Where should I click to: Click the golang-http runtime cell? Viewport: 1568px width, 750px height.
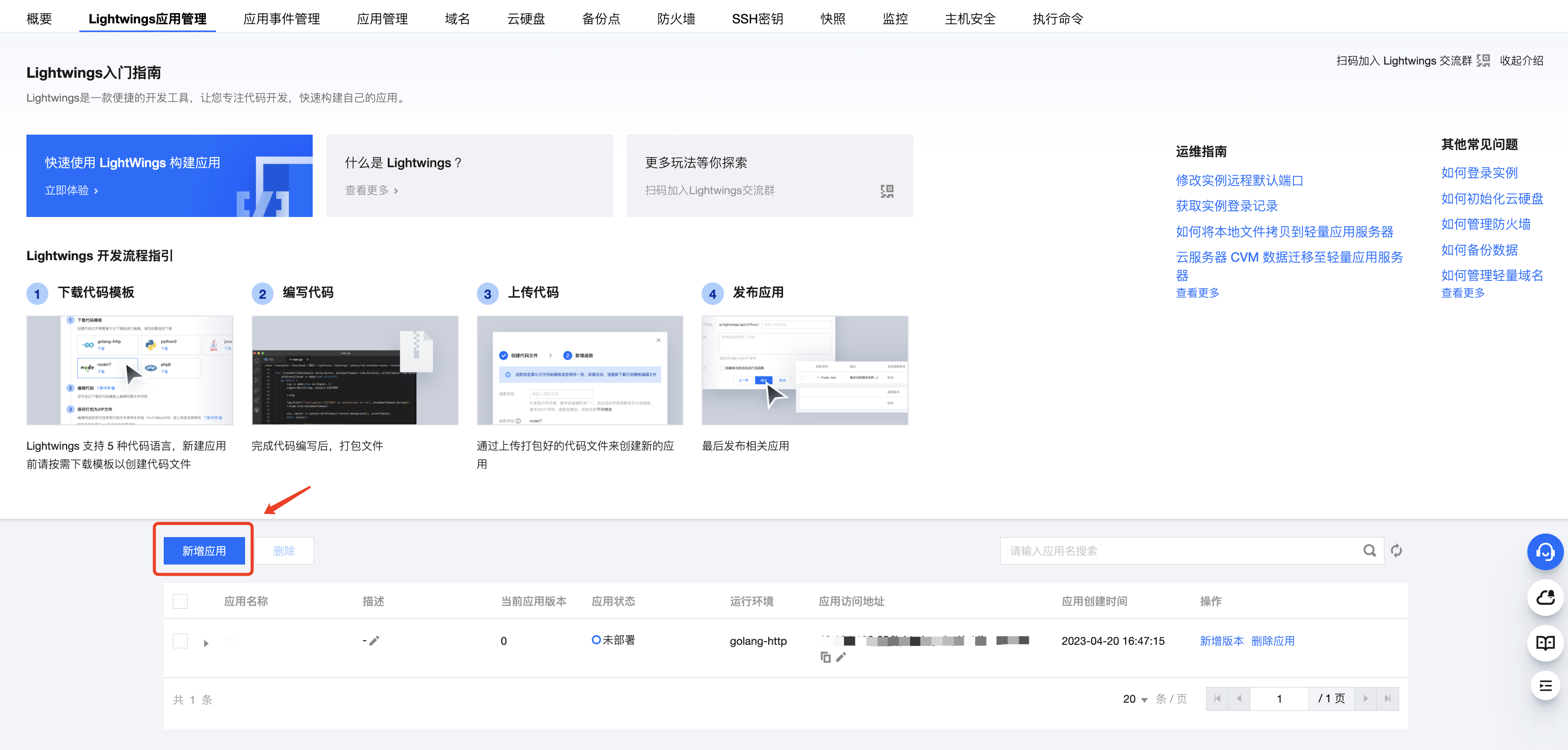click(x=758, y=641)
